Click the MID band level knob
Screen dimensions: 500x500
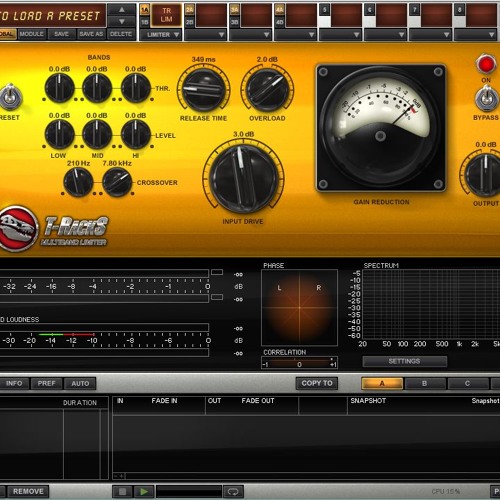click(x=97, y=135)
